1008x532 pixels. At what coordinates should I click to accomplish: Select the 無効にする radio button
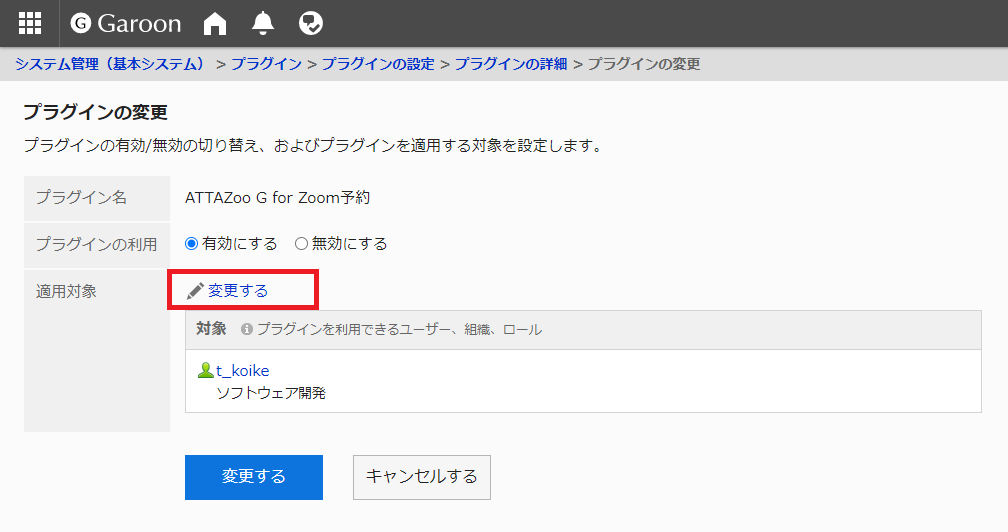(301, 243)
